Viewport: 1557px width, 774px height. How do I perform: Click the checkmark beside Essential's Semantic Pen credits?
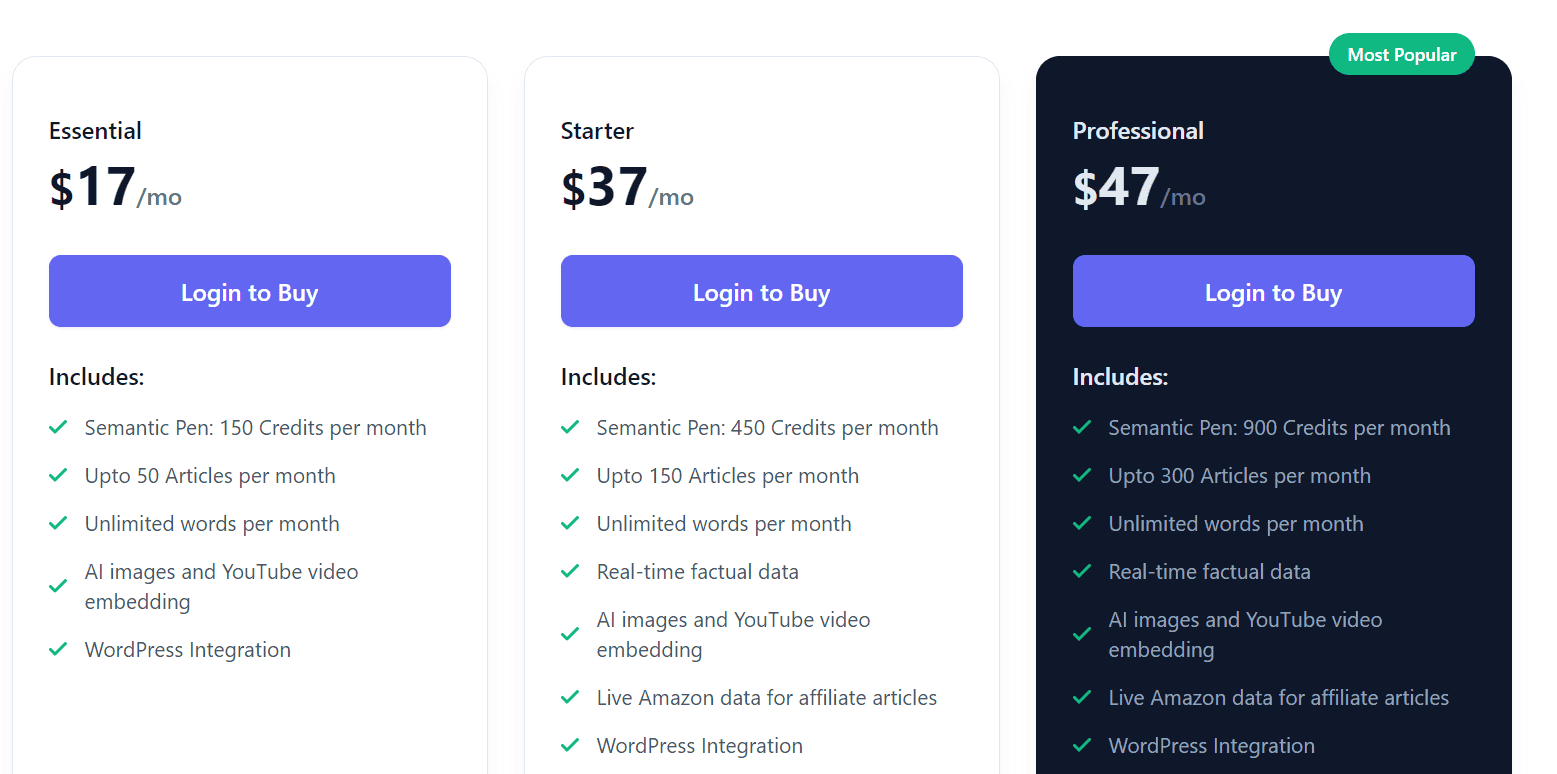[x=58, y=427]
